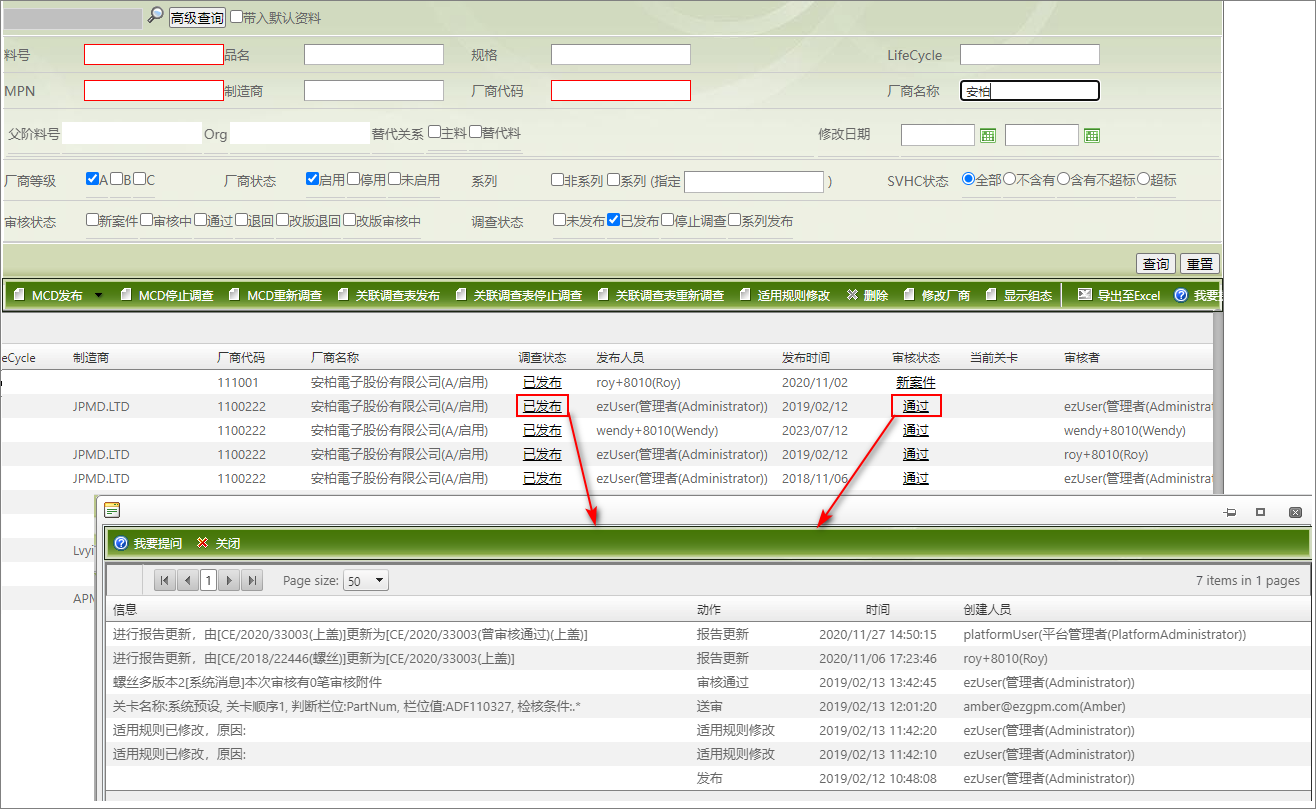1316x809 pixels.
Task: Click 审核通过 row in popup history
Action: click(707, 682)
